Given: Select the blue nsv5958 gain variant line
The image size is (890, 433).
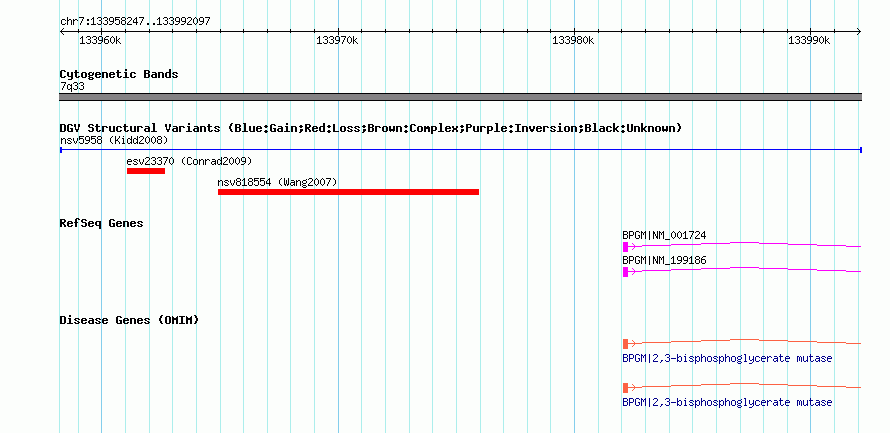Looking at the screenshot, I should pos(461,150).
